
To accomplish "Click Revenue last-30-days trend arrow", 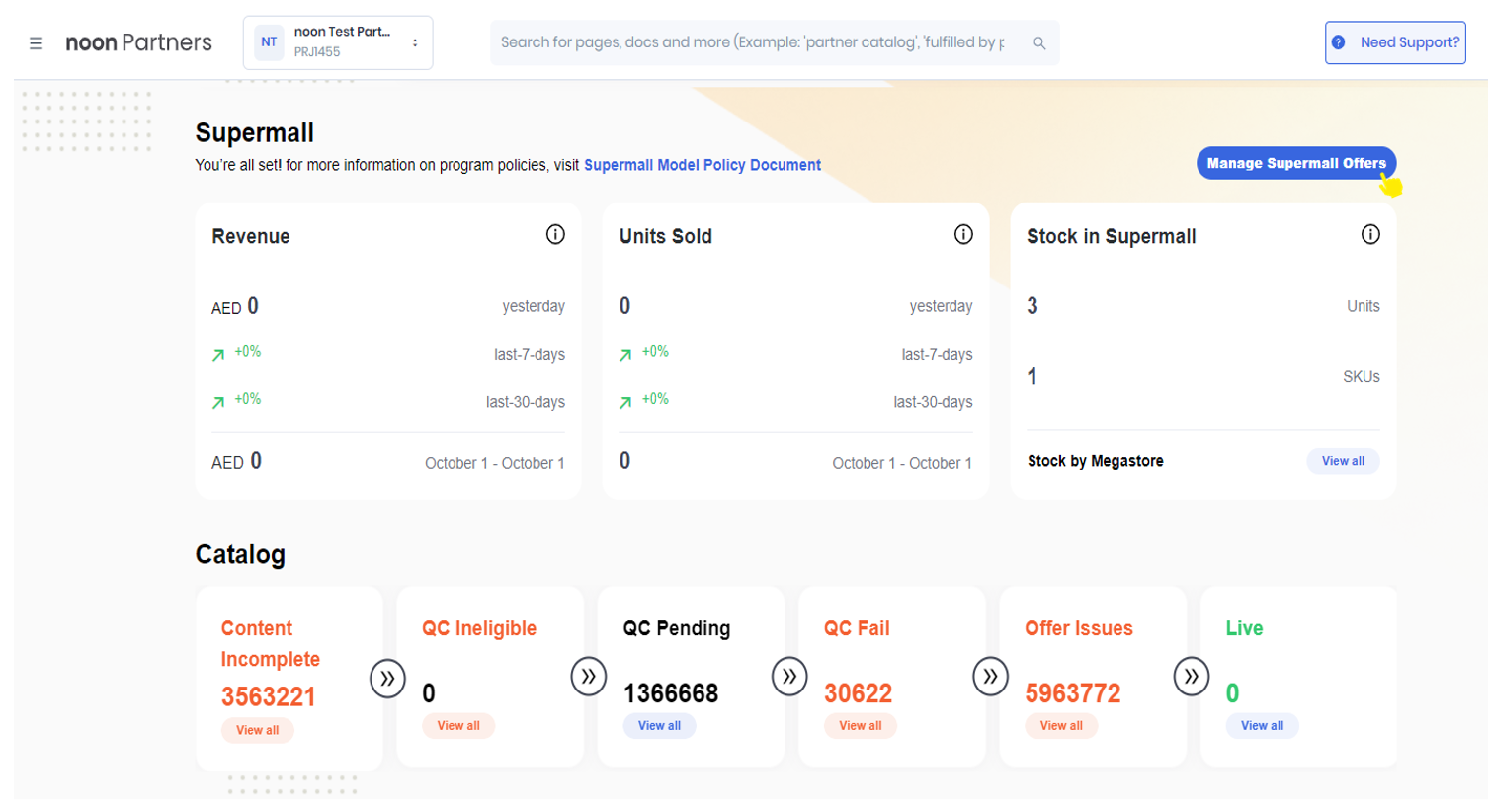I will pos(218,402).
